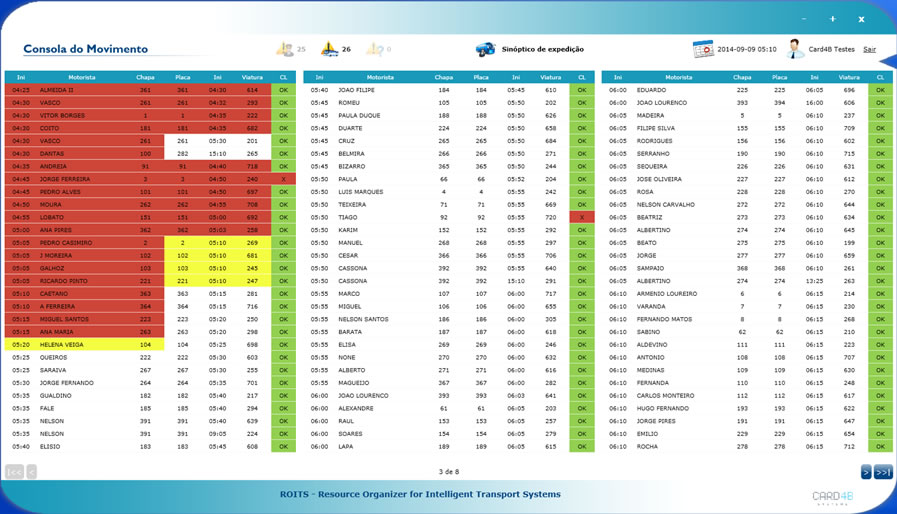Sort by Motorista column in first table

81,77
